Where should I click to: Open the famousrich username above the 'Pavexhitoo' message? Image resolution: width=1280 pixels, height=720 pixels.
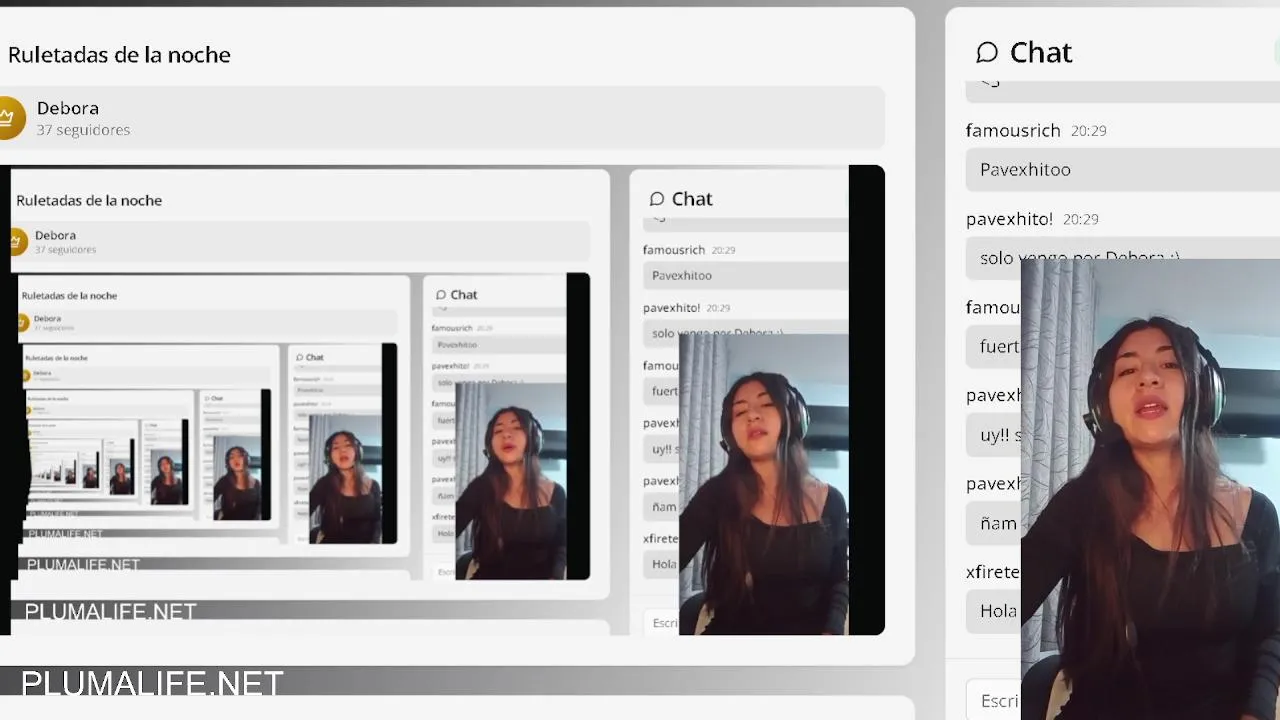coord(1013,130)
